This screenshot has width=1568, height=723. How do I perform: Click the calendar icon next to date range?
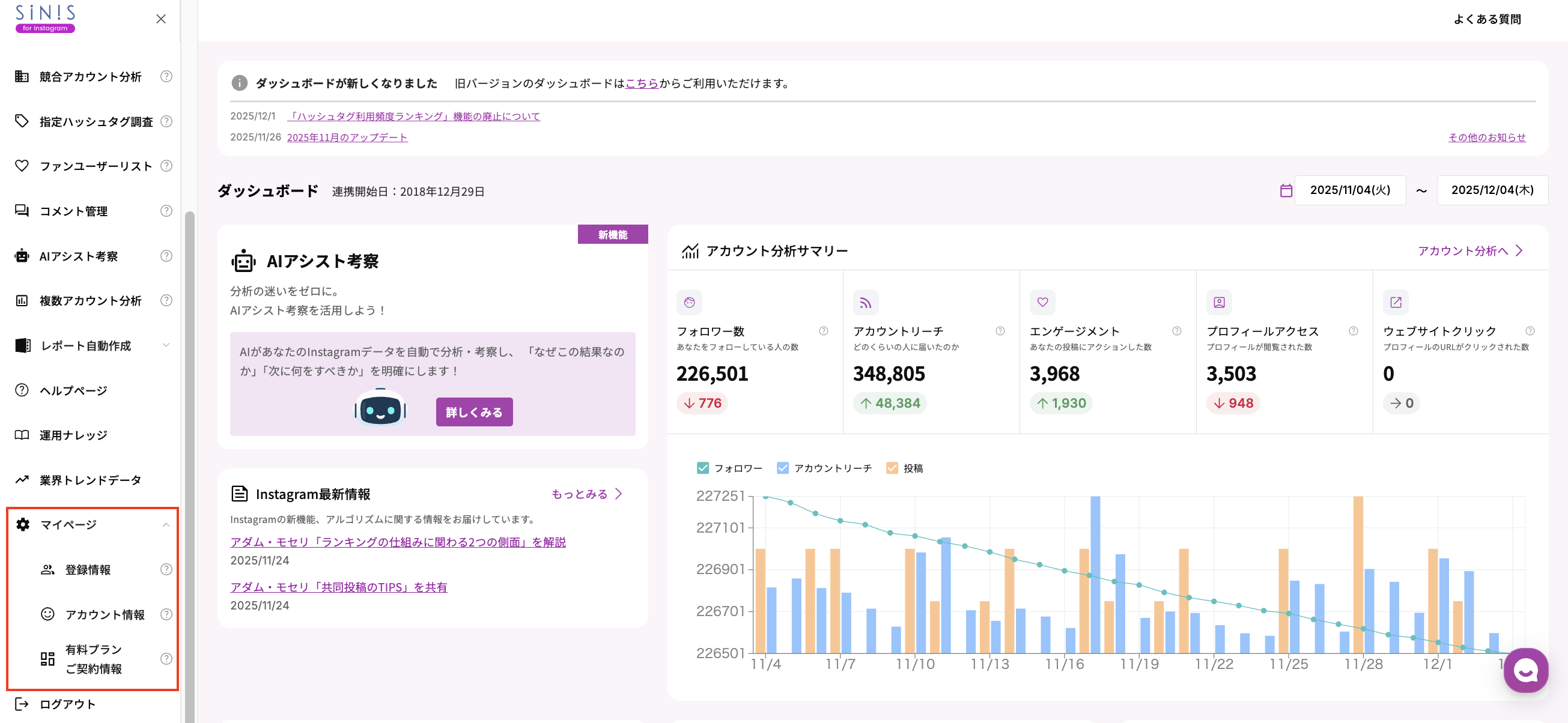[1286, 190]
